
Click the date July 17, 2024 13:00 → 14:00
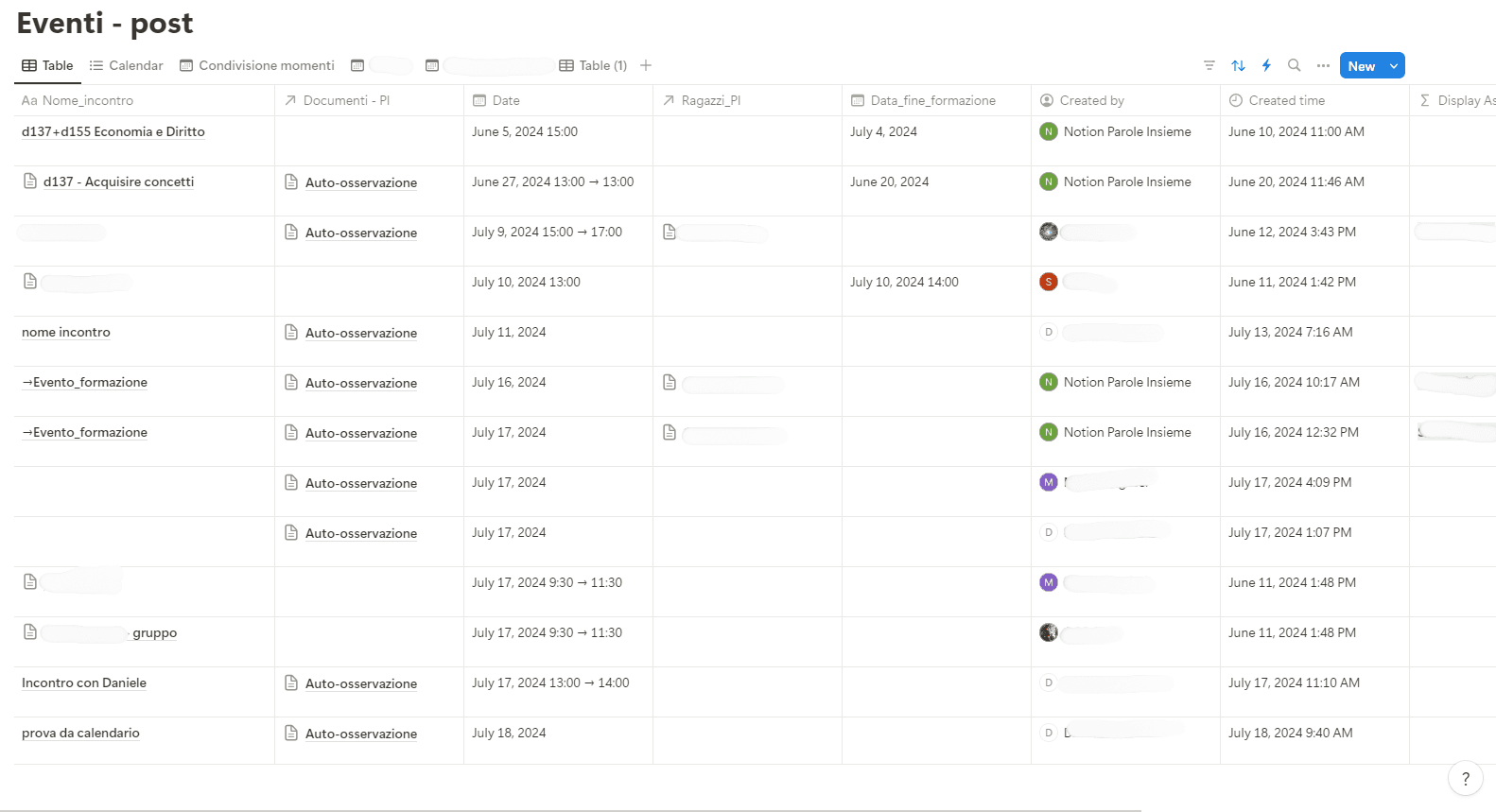(x=550, y=682)
